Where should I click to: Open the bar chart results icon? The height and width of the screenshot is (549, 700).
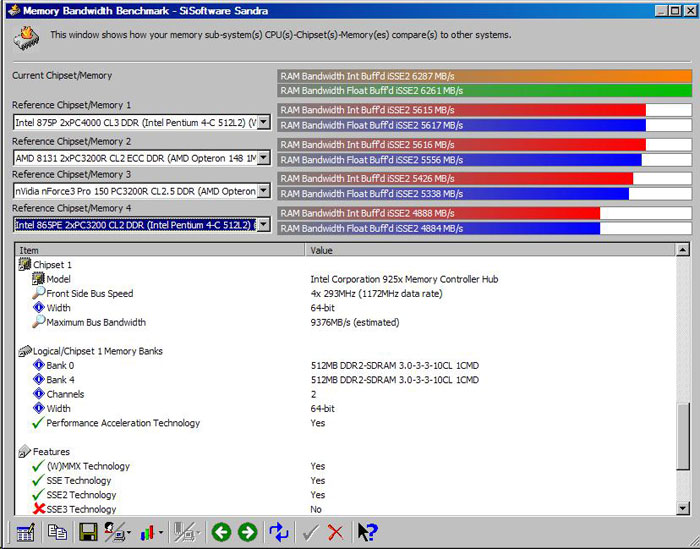pos(147,532)
